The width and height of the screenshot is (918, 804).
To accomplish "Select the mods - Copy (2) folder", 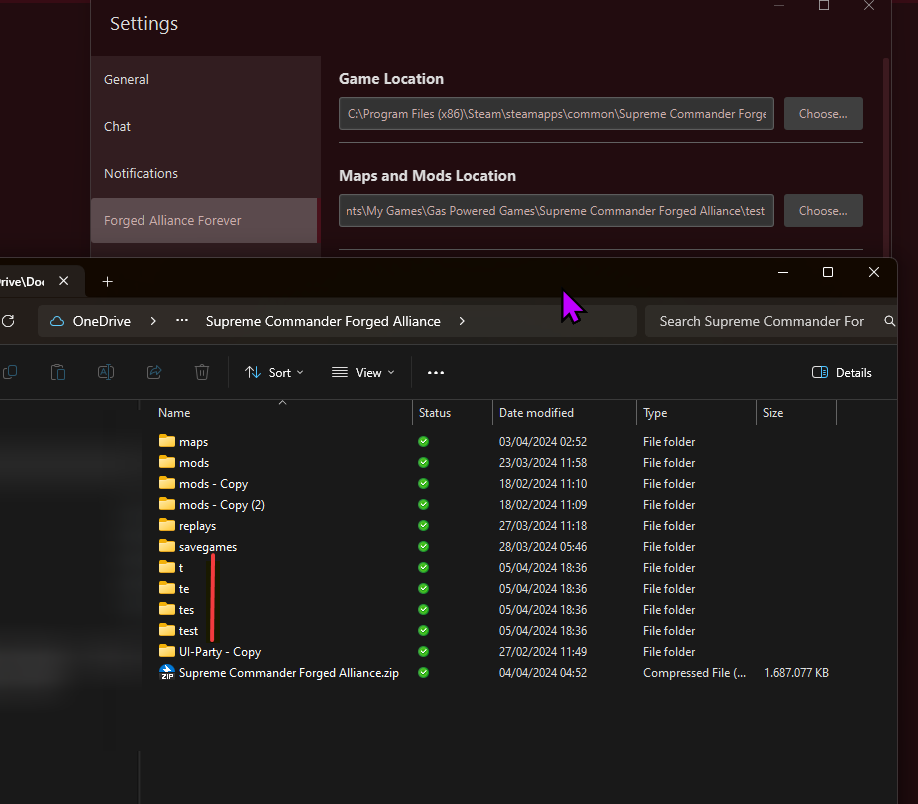I will 222,505.
